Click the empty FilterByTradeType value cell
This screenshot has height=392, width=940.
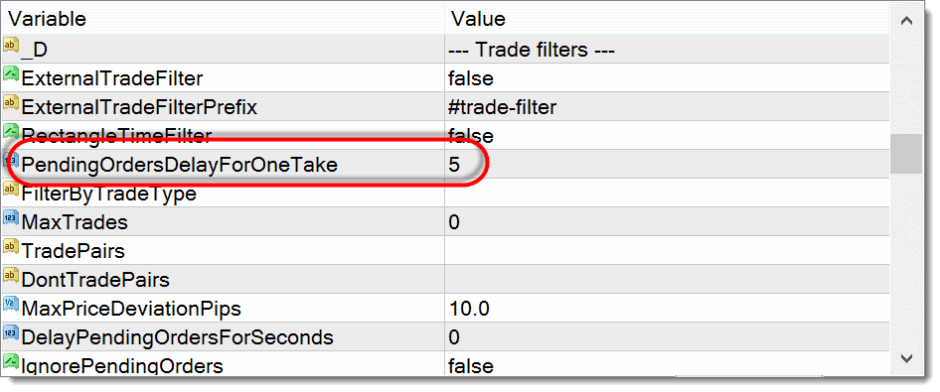667,193
